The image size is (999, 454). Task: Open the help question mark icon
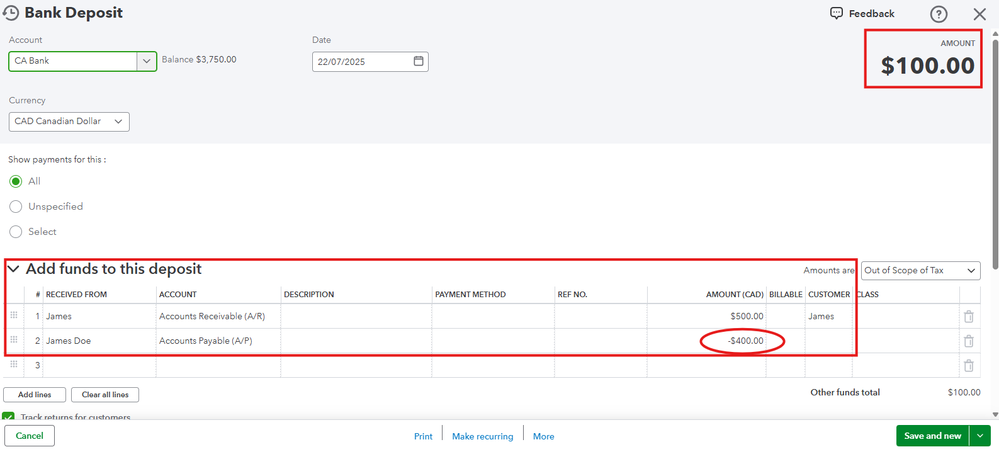[x=938, y=14]
